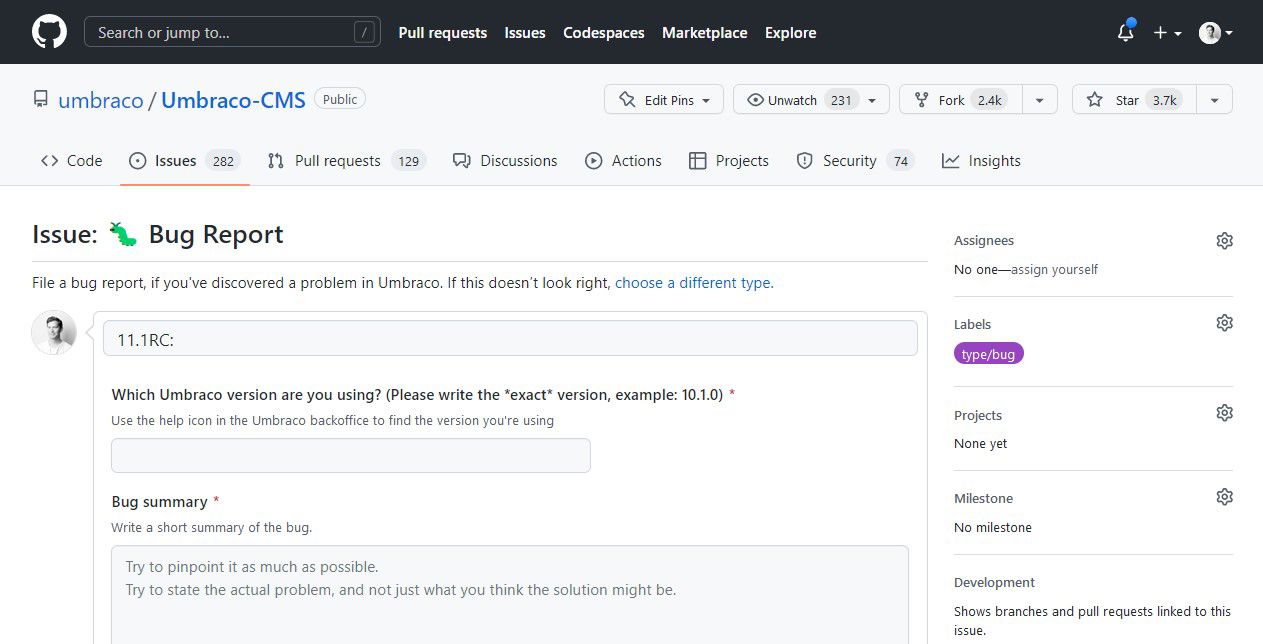Click the 231 watchers count
Screen dimensions: 1263x644
tap(841, 100)
